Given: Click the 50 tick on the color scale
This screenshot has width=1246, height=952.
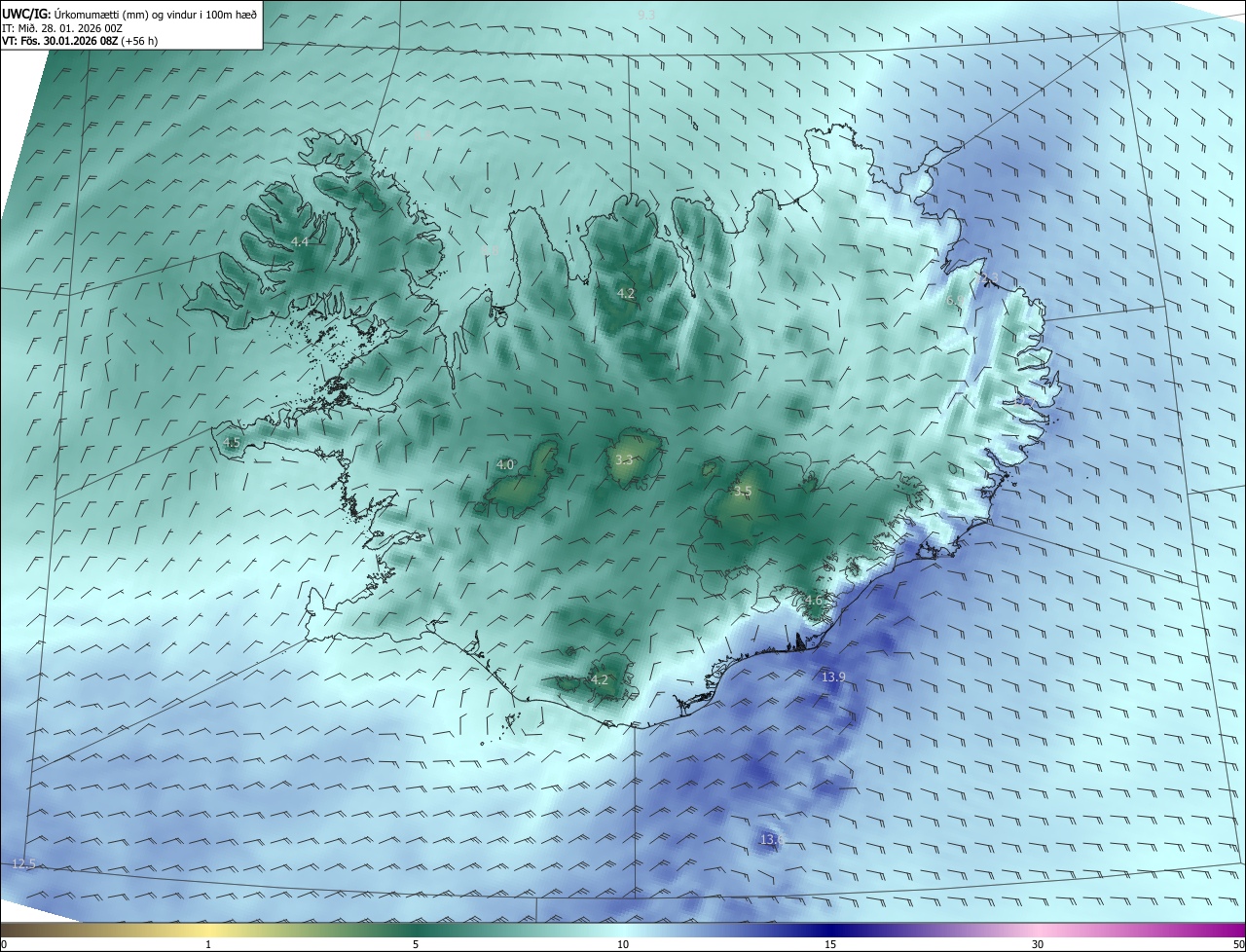Looking at the screenshot, I should (x=1238, y=944).
